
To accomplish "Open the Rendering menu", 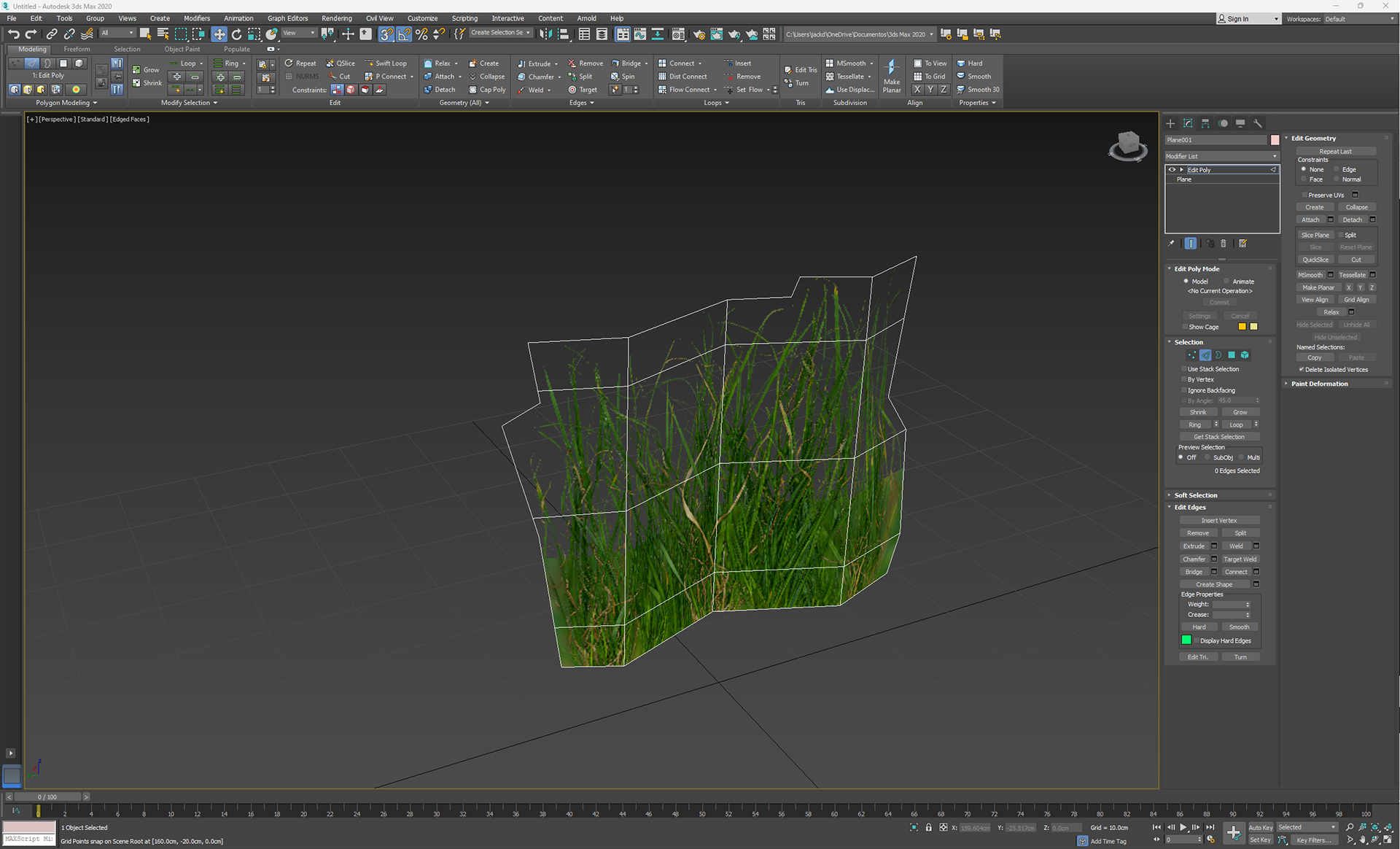I will [336, 18].
